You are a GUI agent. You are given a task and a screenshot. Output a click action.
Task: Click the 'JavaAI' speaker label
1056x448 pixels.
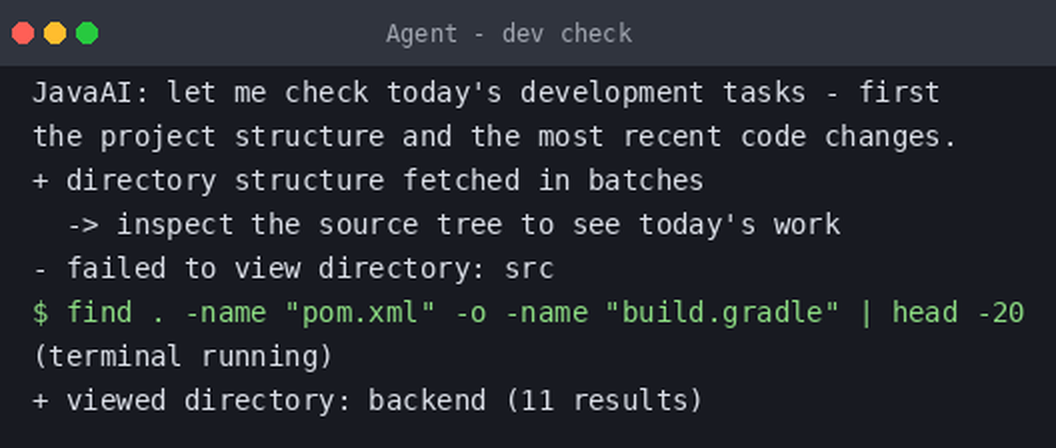[x=83, y=92]
